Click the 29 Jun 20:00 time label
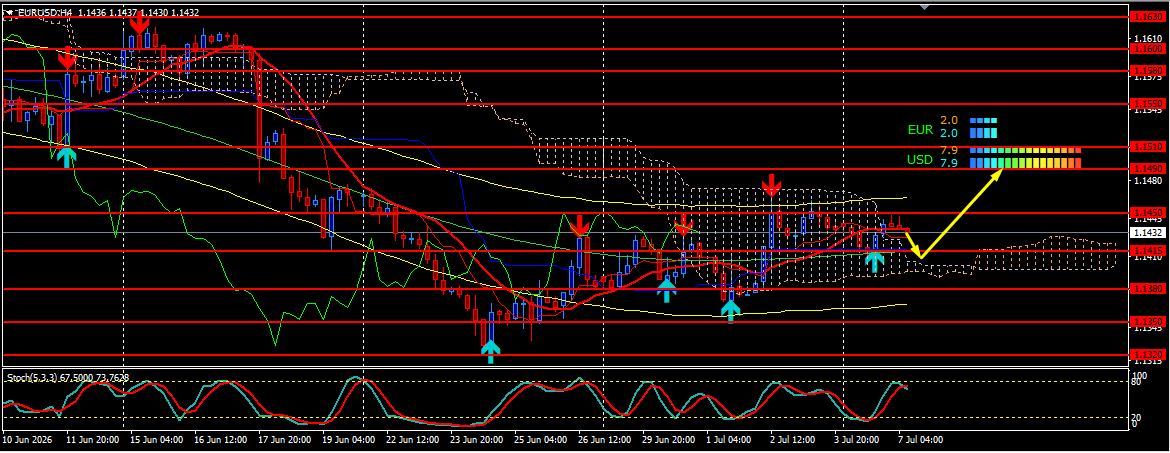Screen dimensions: 1170x453 [x=668, y=440]
